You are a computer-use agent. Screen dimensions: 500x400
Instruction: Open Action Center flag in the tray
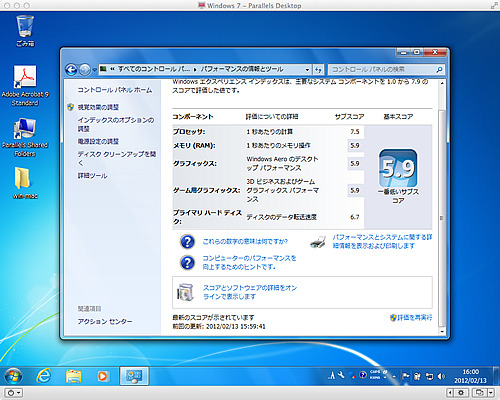pos(405,376)
